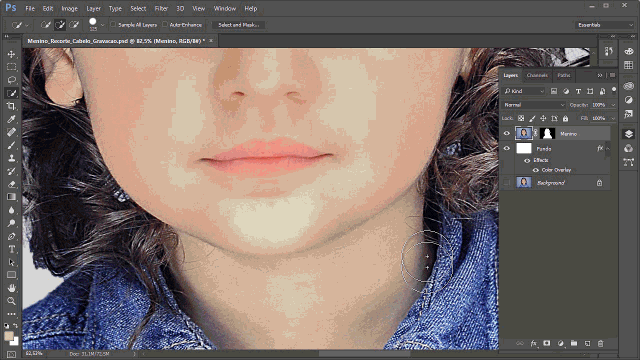The height and width of the screenshot is (360, 640).
Task: Open the blend mode Normal dropdown
Action: [534, 105]
